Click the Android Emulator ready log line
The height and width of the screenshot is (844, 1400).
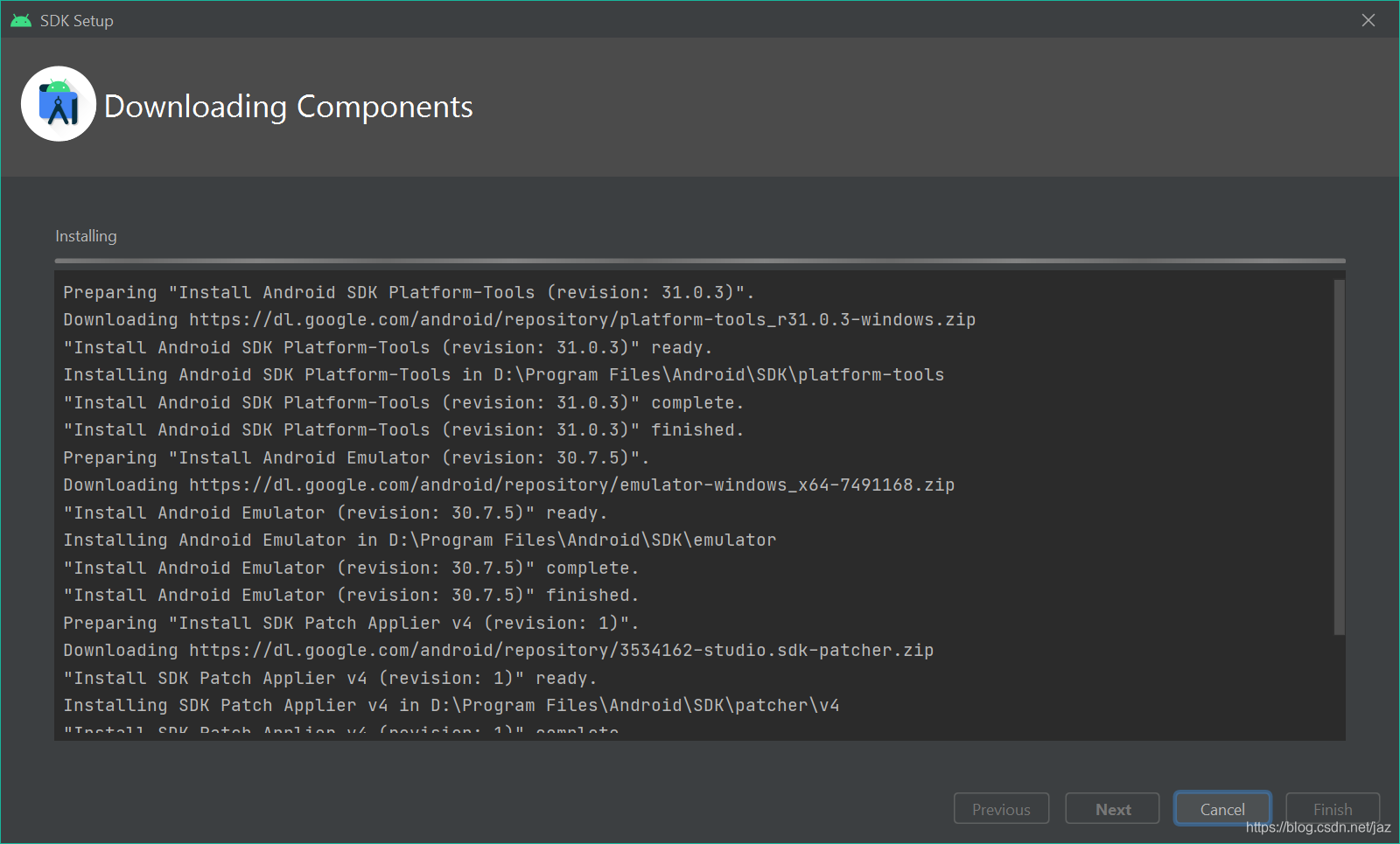[x=335, y=513]
